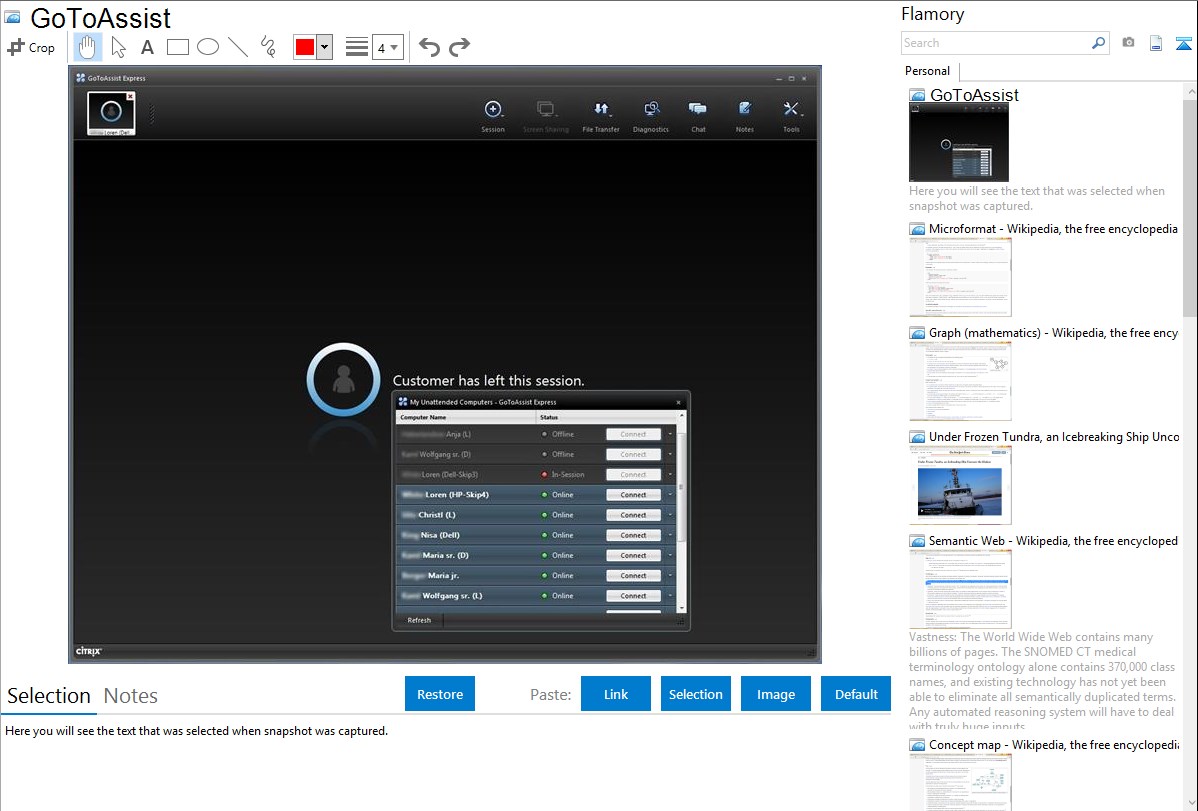Screen dimensions: 1198x811
Task: Click the Flamory snapshot list scrollbar
Action: click(x=1190, y=206)
